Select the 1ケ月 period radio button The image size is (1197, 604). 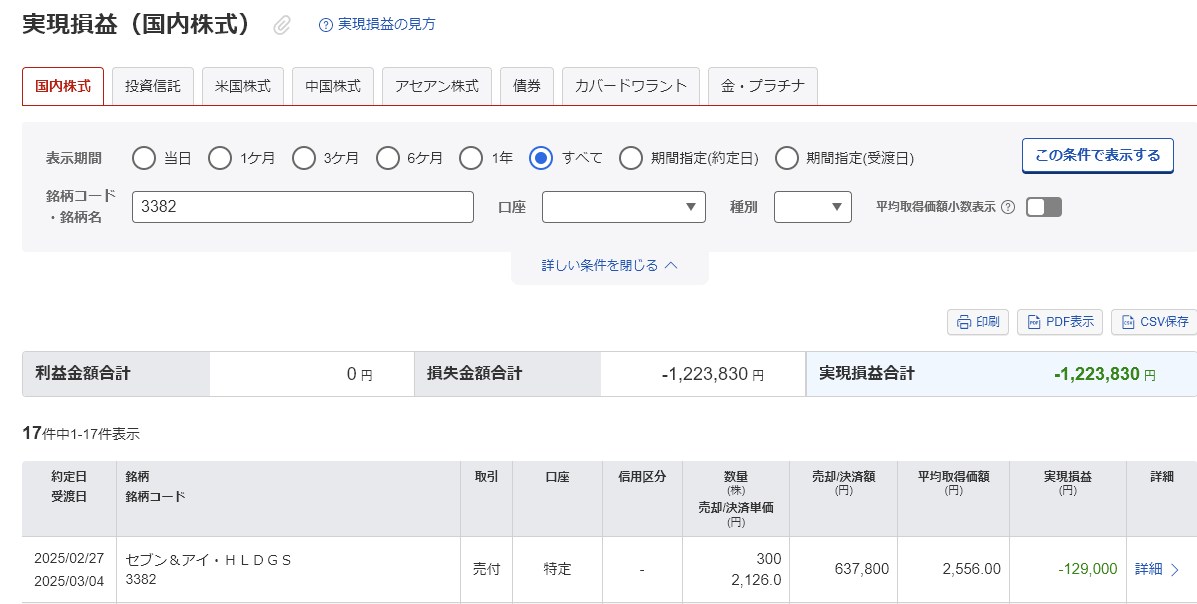click(x=220, y=158)
